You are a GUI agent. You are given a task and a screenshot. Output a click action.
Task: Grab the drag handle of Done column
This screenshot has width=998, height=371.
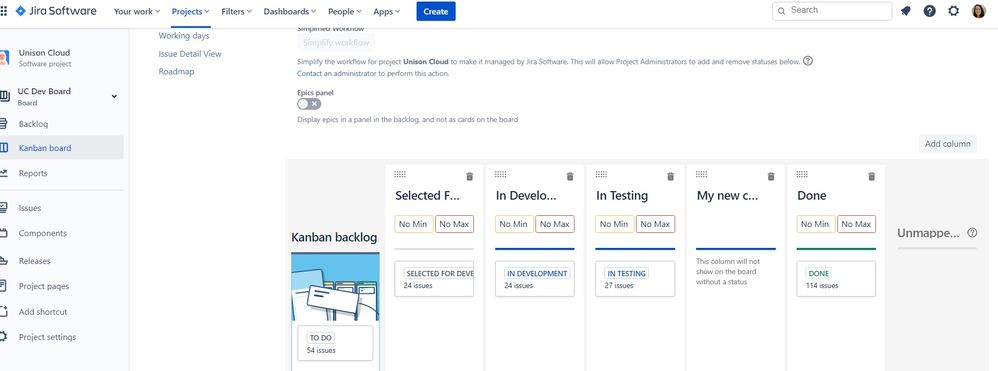click(802, 174)
